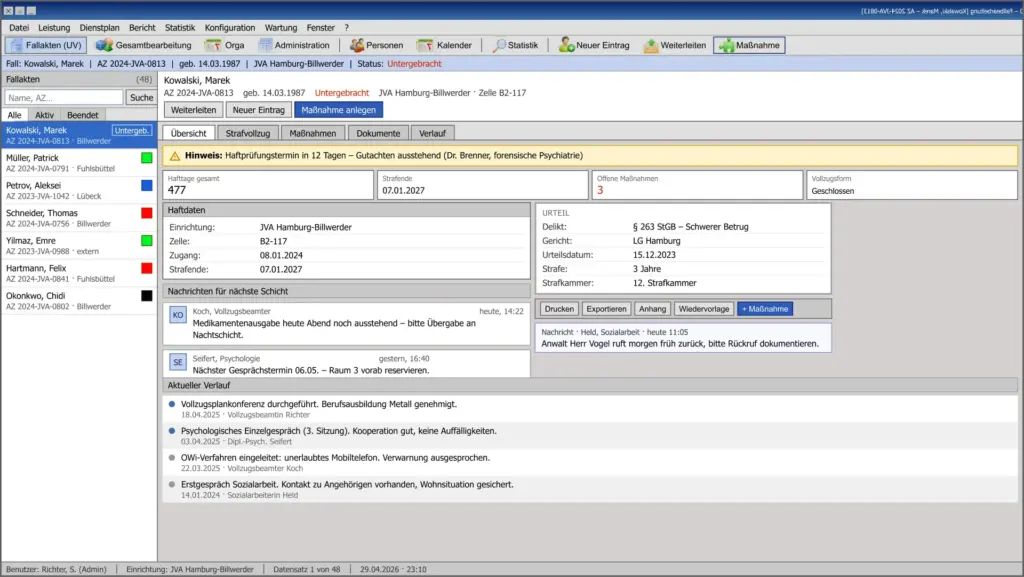Select the Übersicht tab
Image resolution: width=1024 pixels, height=577 pixels.
189,133
